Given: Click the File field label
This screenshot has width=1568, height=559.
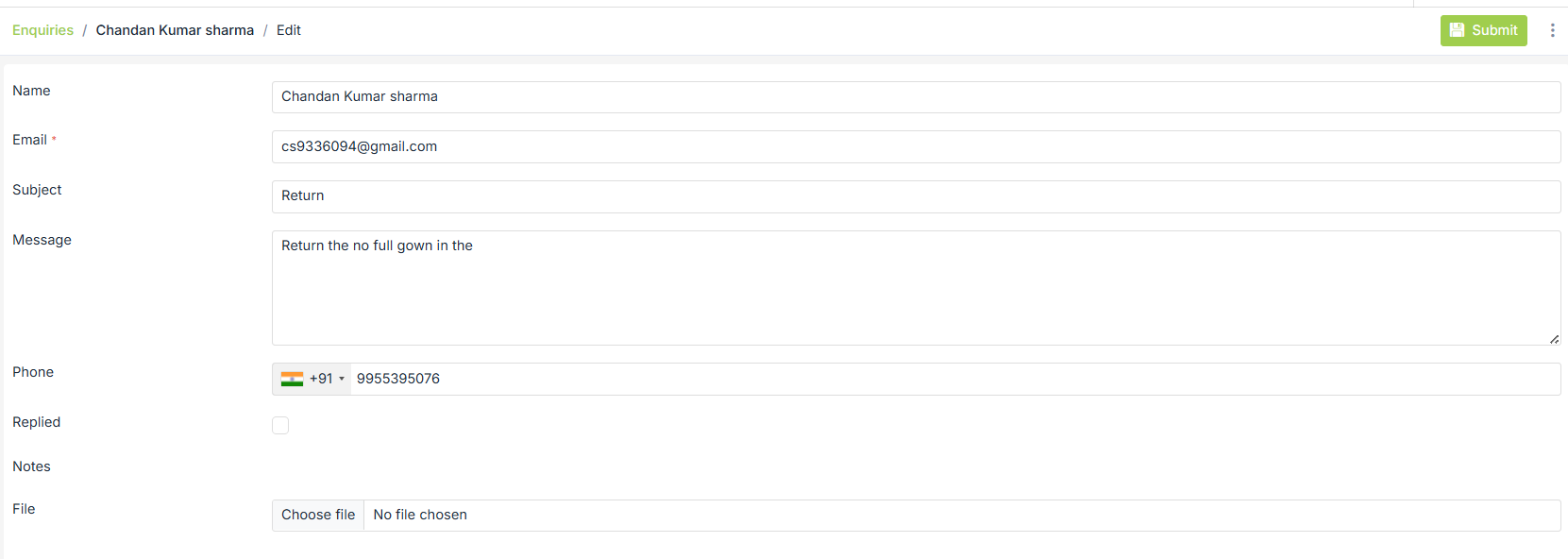Looking at the screenshot, I should click(x=24, y=509).
